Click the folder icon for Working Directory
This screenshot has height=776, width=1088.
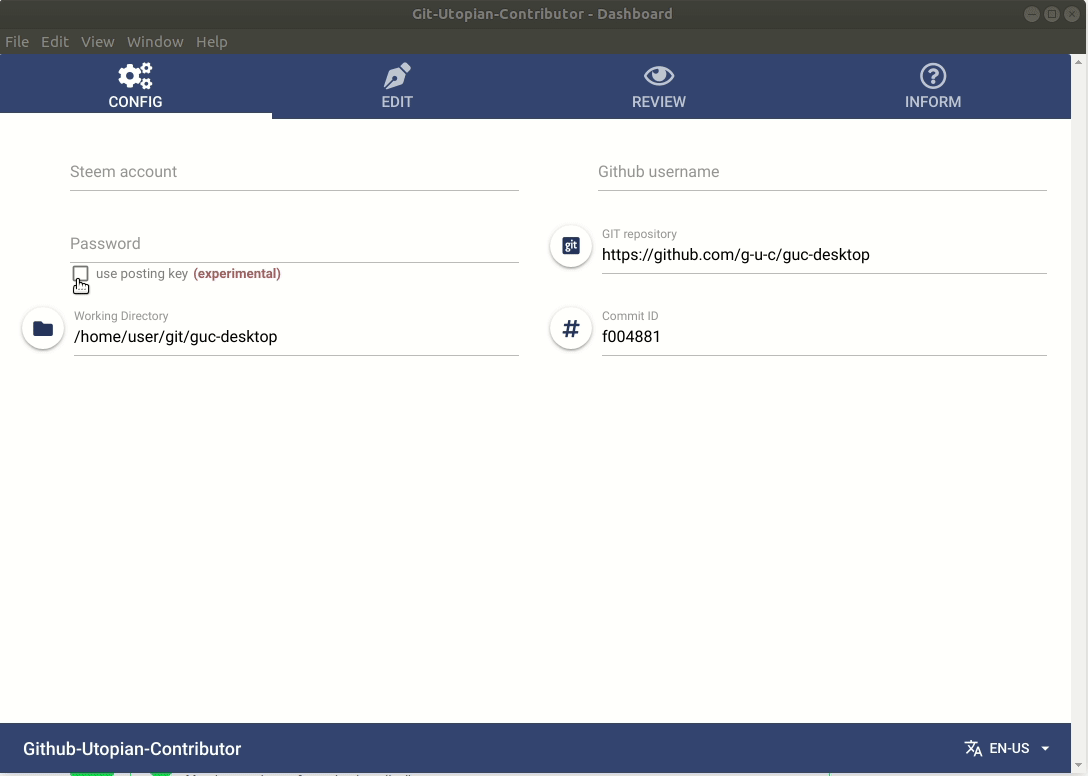click(x=43, y=328)
